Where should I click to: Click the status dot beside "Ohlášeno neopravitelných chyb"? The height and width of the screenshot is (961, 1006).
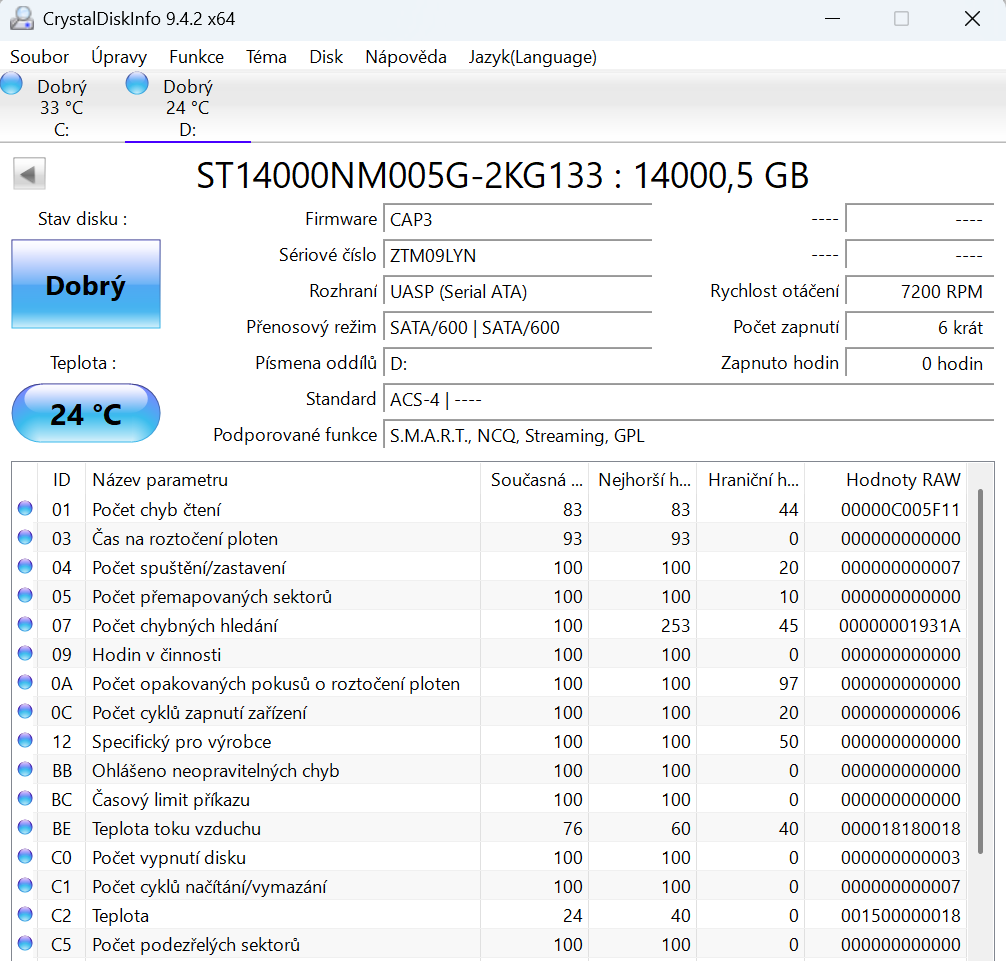(24, 770)
